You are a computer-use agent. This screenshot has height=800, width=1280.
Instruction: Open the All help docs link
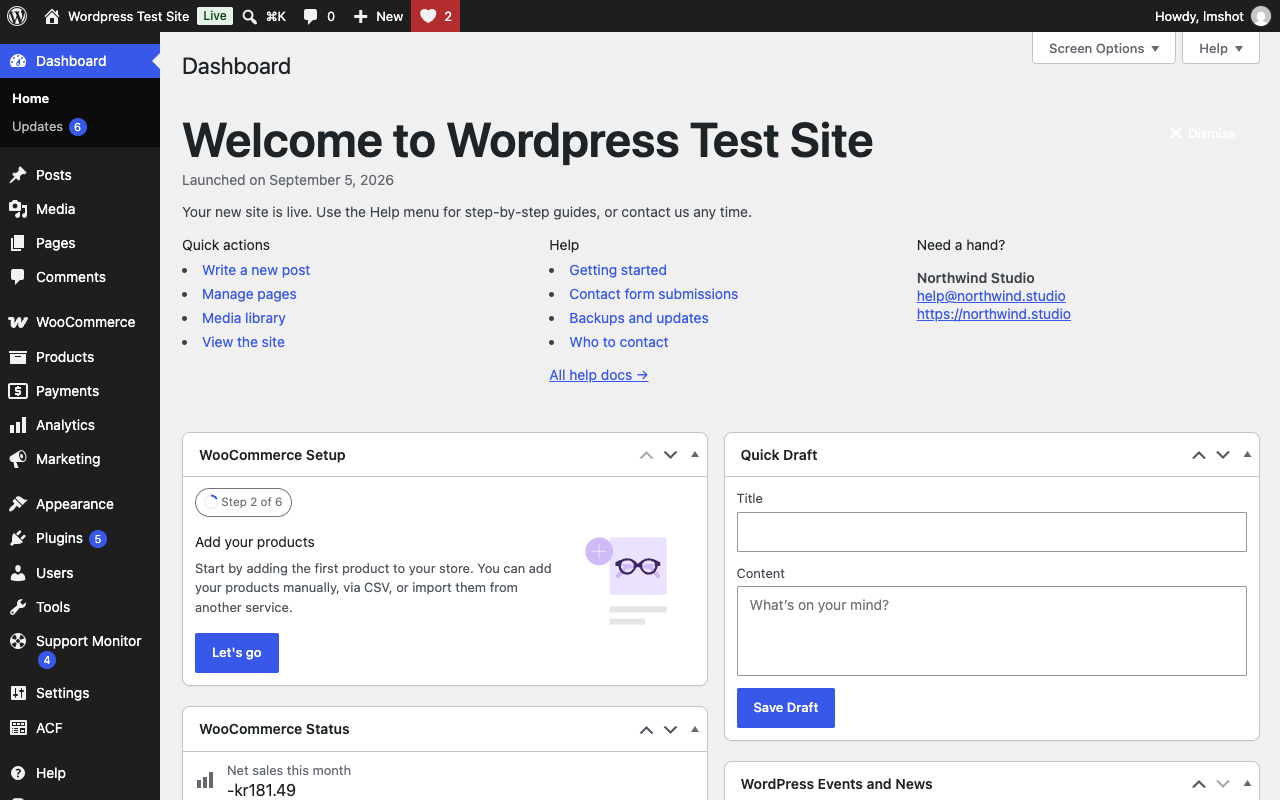tap(599, 375)
